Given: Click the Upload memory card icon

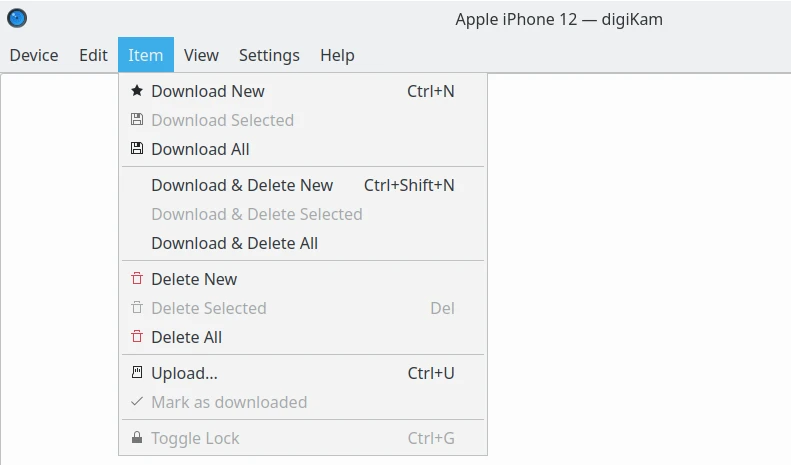Looking at the screenshot, I should point(137,373).
